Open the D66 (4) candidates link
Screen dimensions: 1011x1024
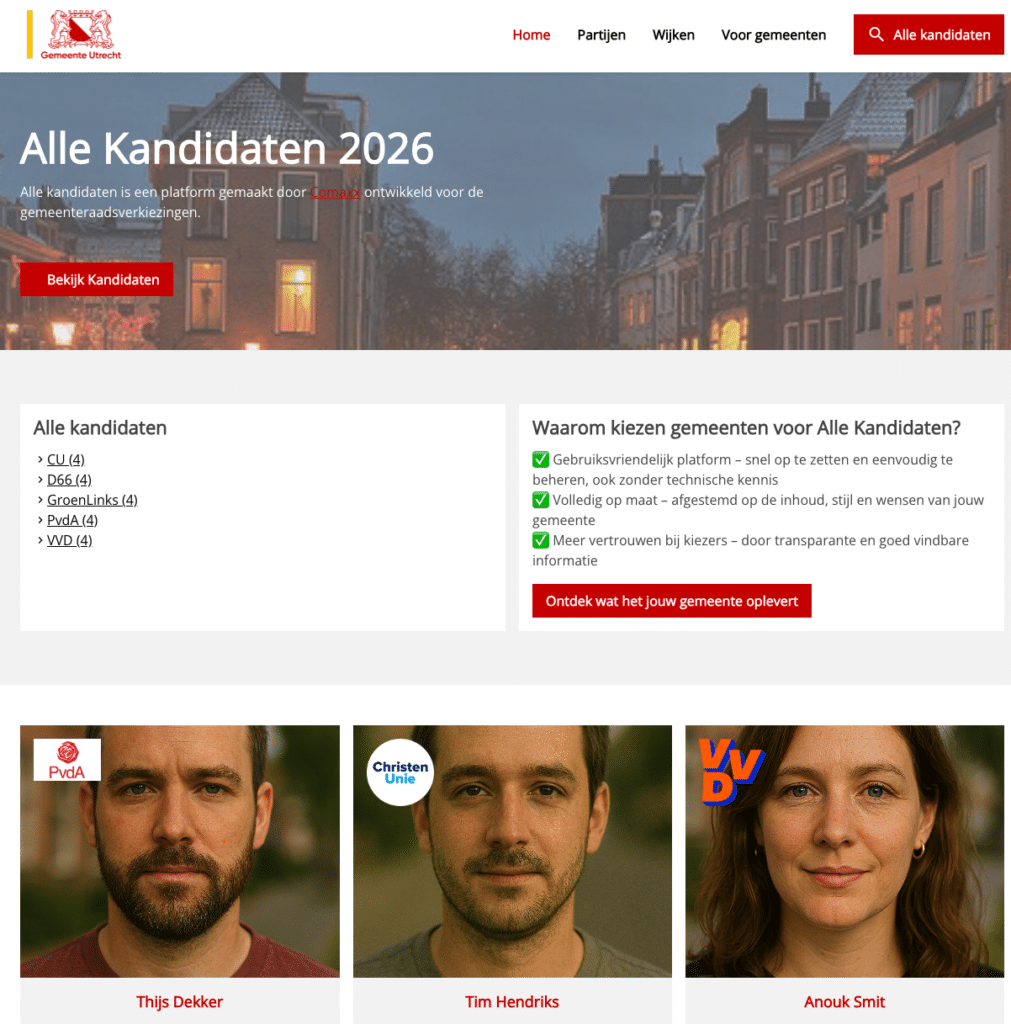tap(69, 480)
